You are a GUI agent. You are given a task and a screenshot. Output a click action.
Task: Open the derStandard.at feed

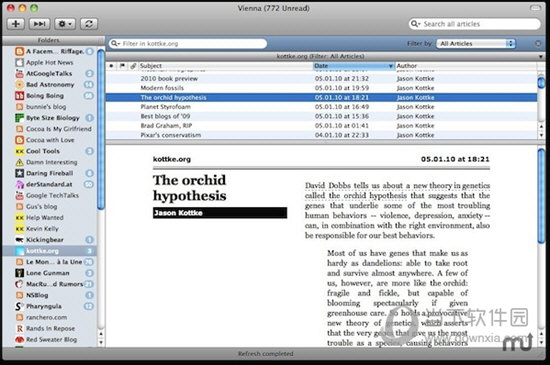[49, 184]
